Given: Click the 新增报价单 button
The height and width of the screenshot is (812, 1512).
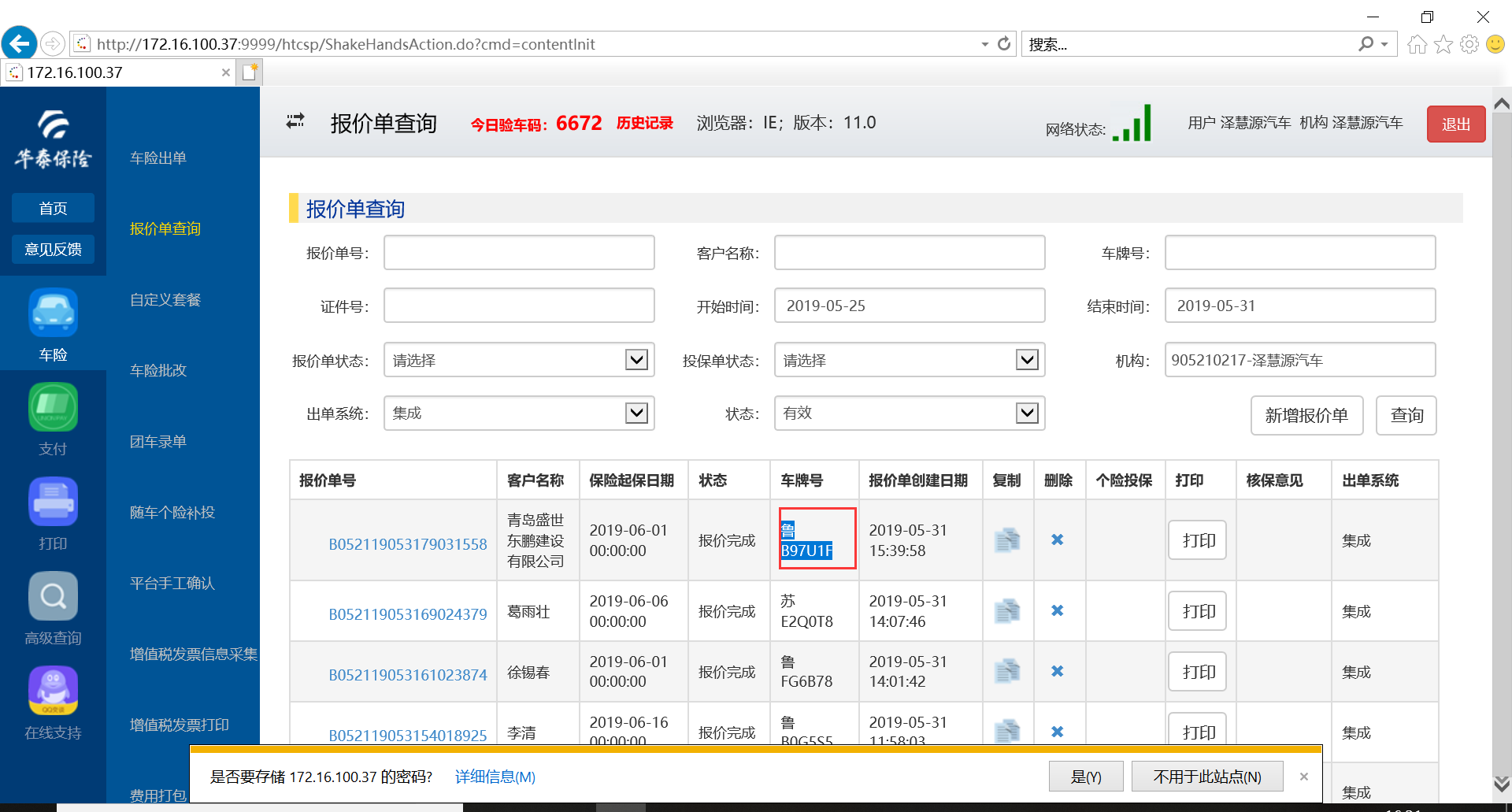Looking at the screenshot, I should point(1306,415).
